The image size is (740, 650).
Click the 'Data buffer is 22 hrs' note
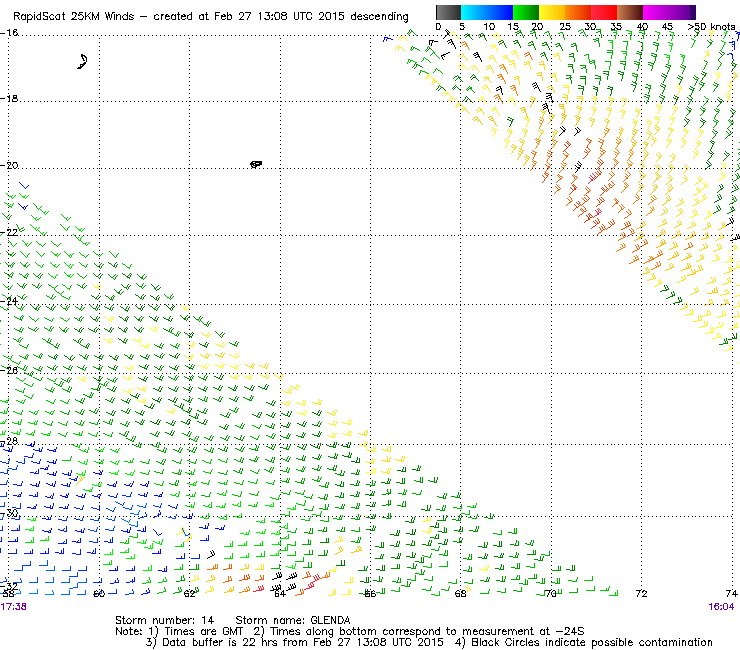click(294, 642)
